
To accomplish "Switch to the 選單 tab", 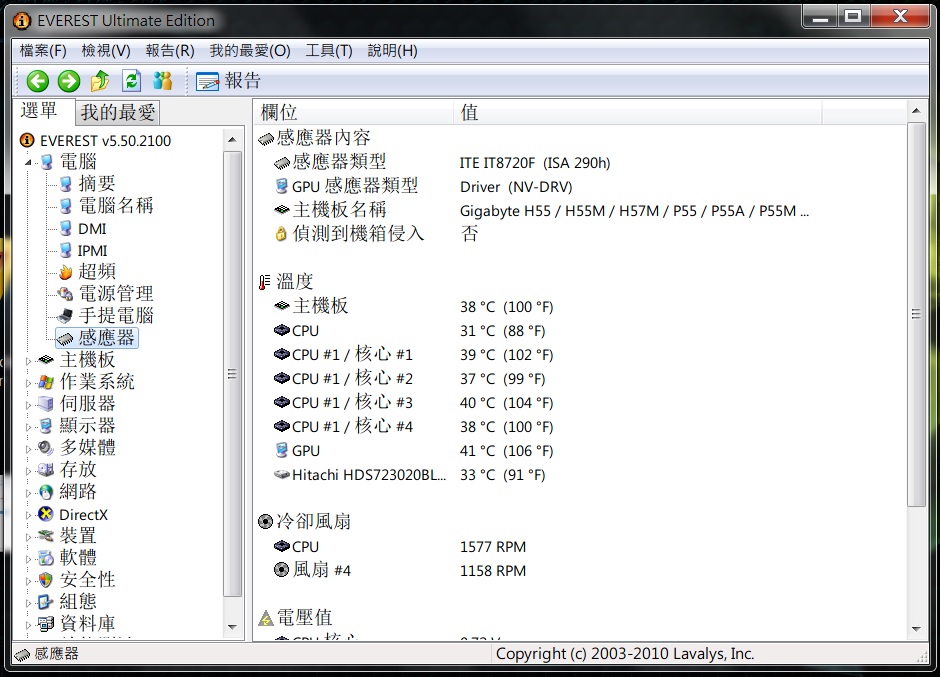I will [x=40, y=111].
